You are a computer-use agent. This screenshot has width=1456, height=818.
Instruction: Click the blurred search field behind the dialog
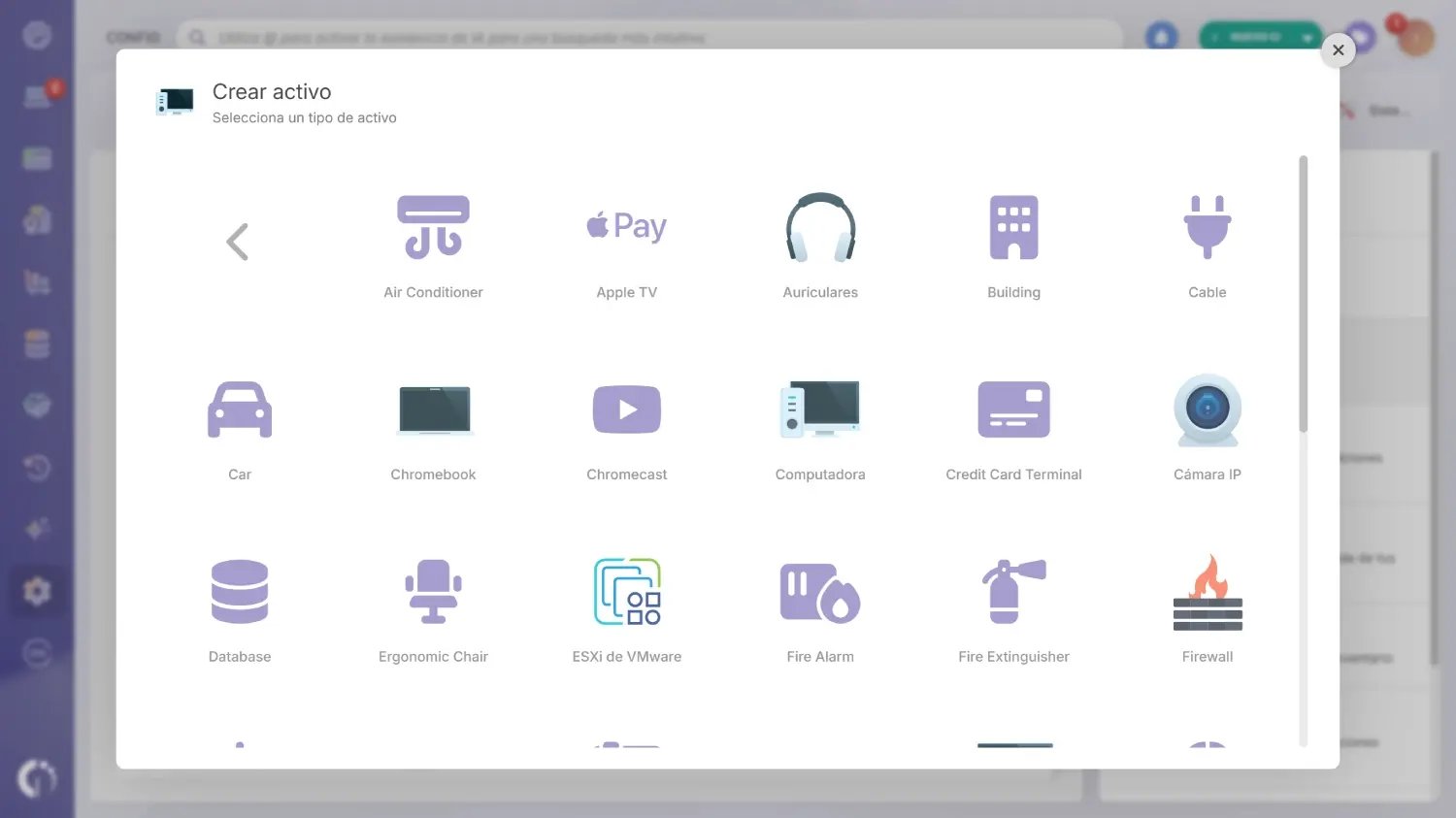[648, 37]
